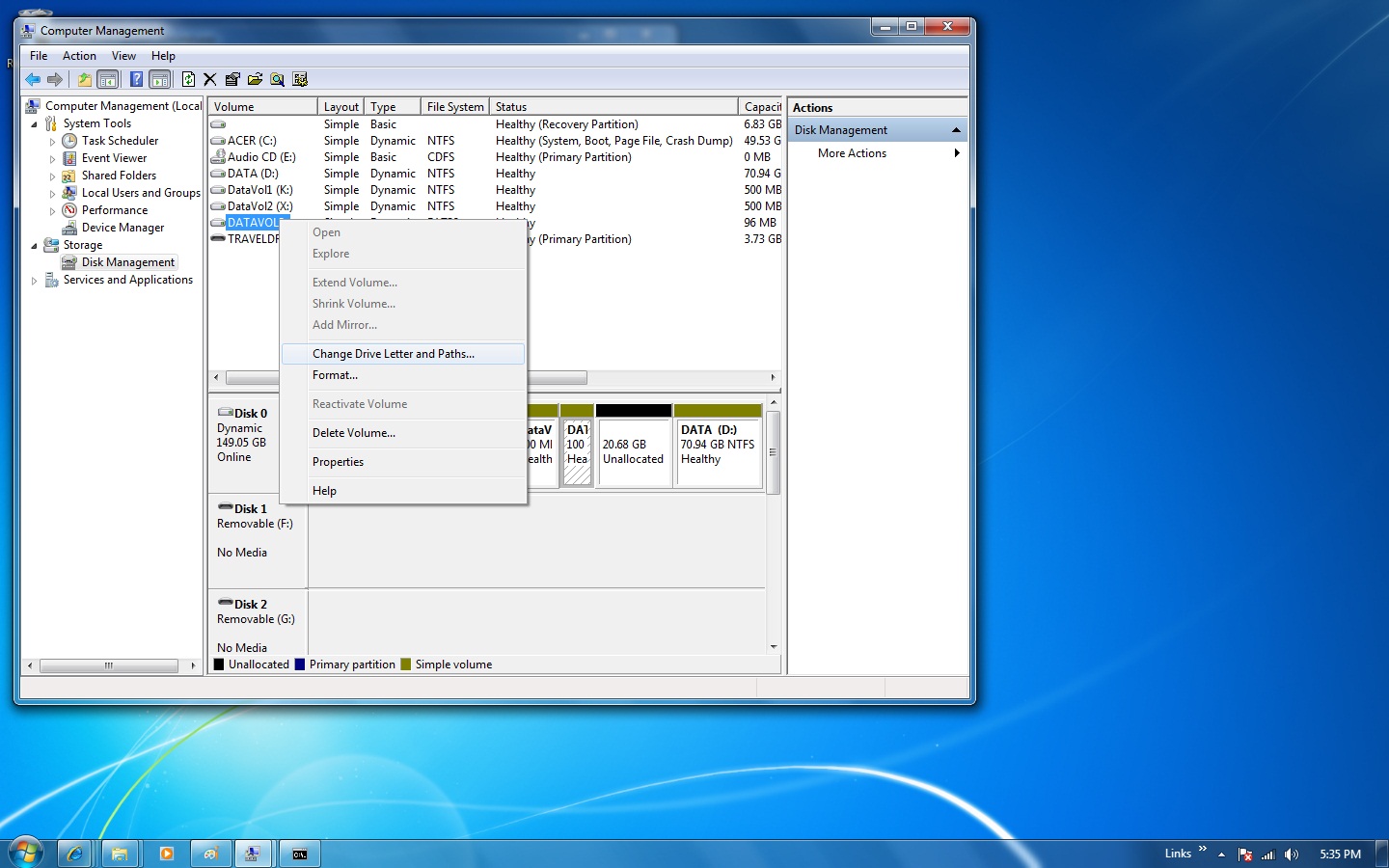Choose Format from the context menu
This screenshot has height=868, width=1389.
point(335,375)
